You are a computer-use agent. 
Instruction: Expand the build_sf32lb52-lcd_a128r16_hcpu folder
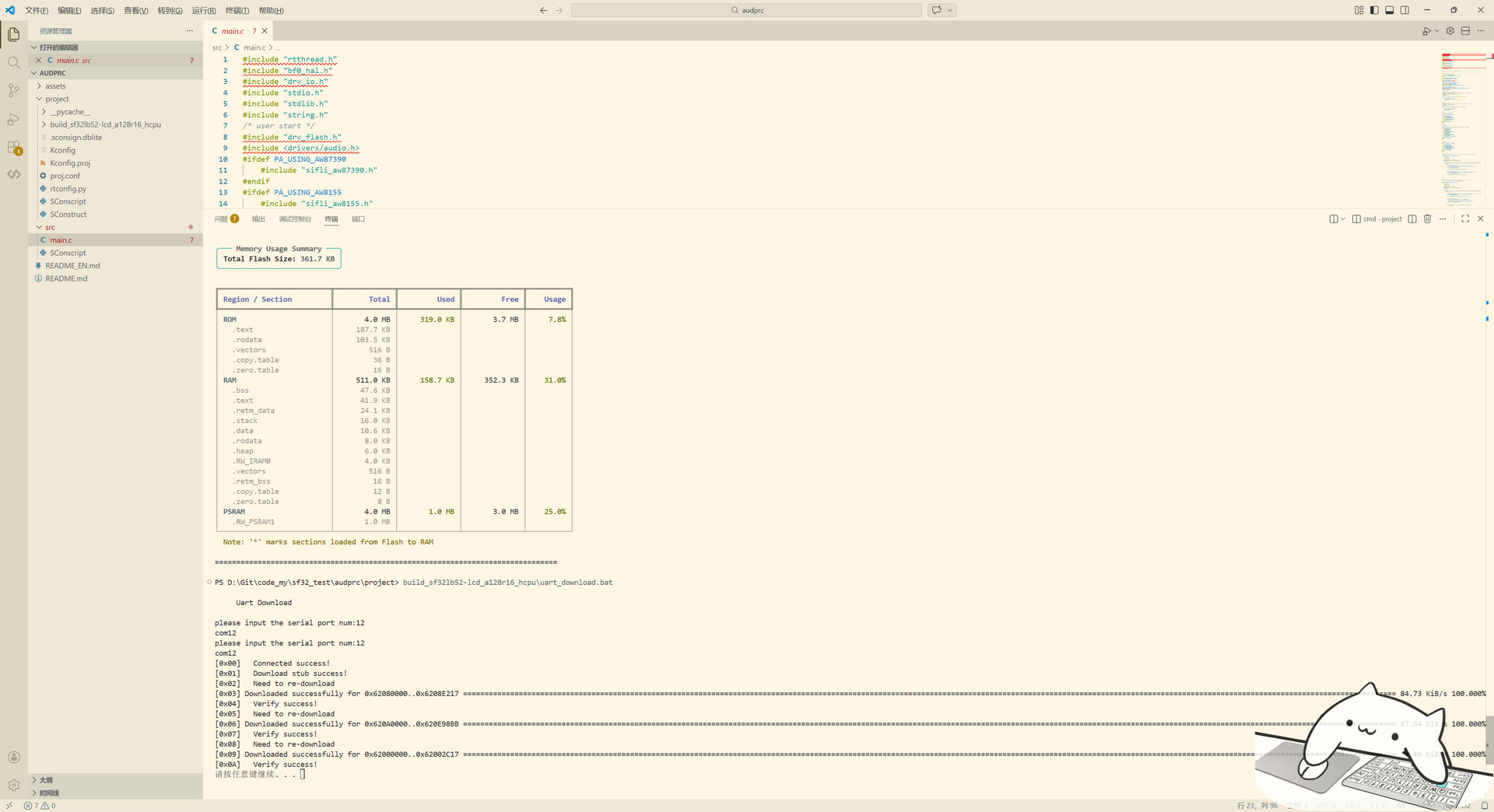pos(105,124)
